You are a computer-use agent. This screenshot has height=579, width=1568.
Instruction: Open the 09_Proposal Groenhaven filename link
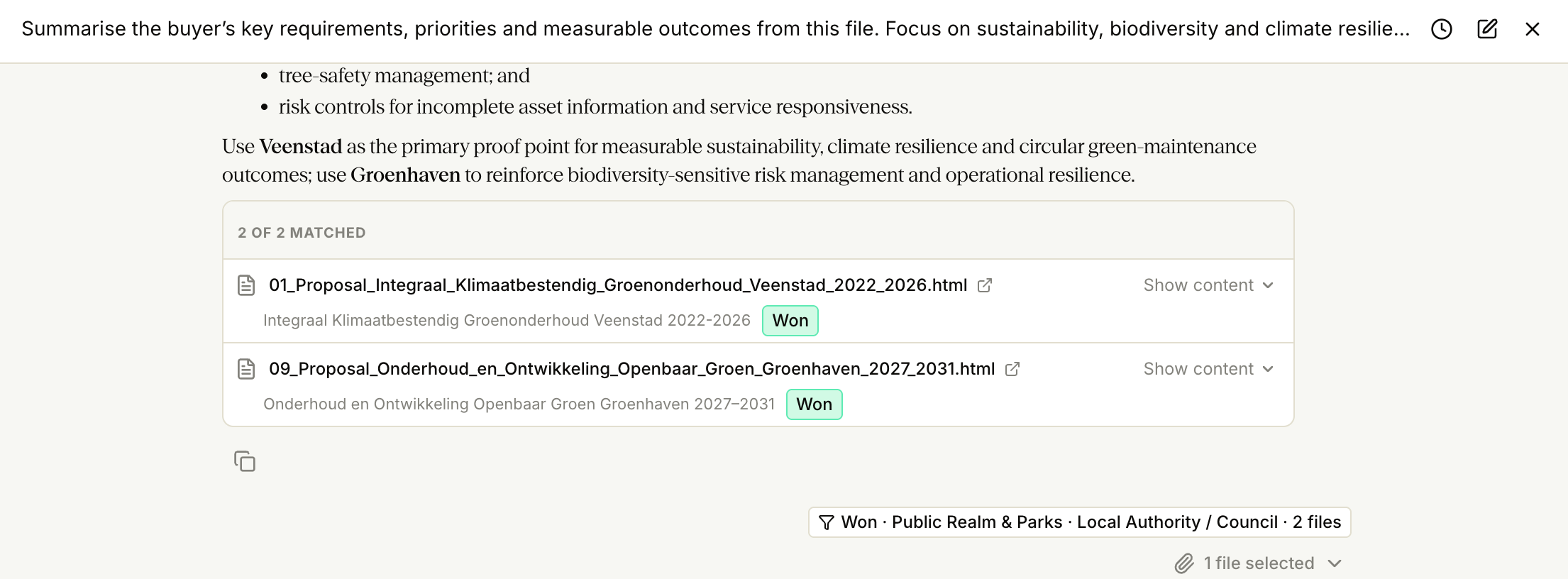tap(631, 369)
